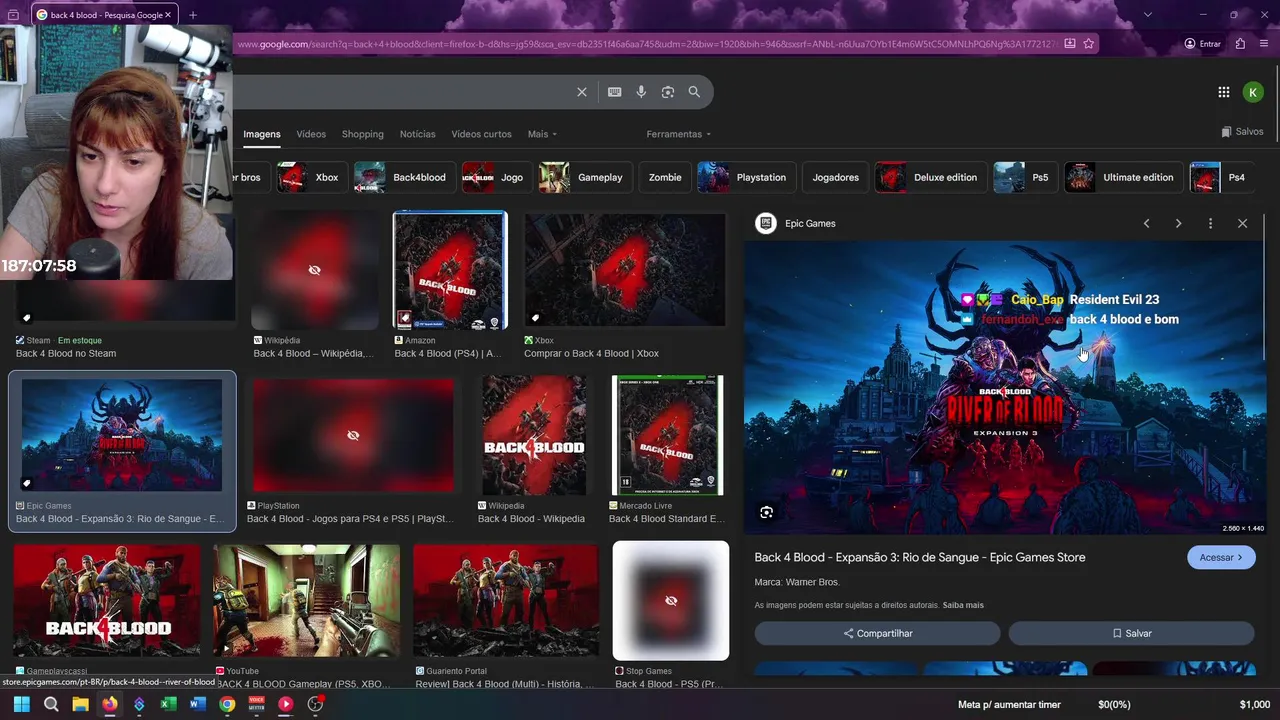The width and height of the screenshot is (1280, 720).
Task: Open the three-dot options in the preview panel
Action: [1210, 224]
